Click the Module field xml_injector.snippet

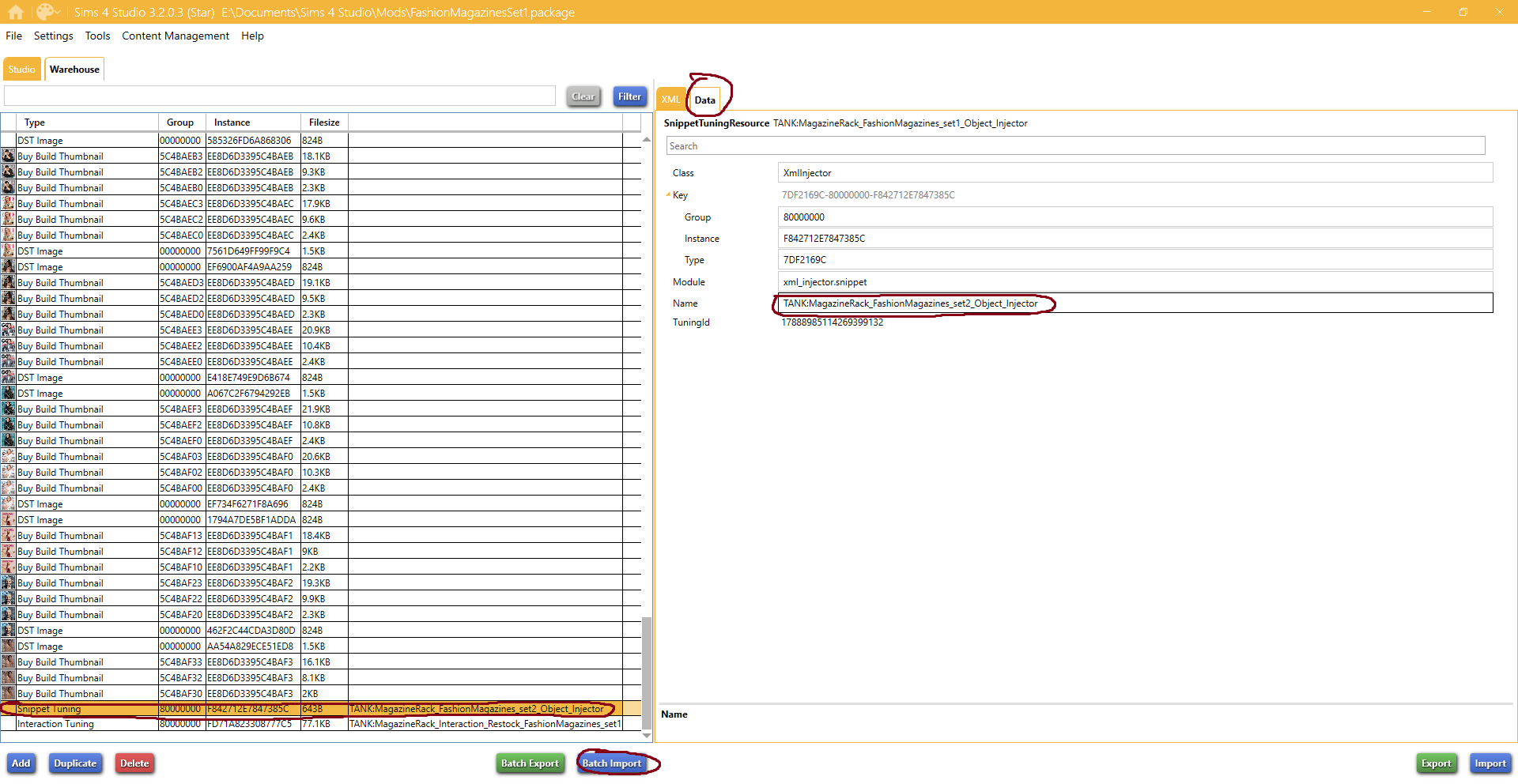(1135, 282)
